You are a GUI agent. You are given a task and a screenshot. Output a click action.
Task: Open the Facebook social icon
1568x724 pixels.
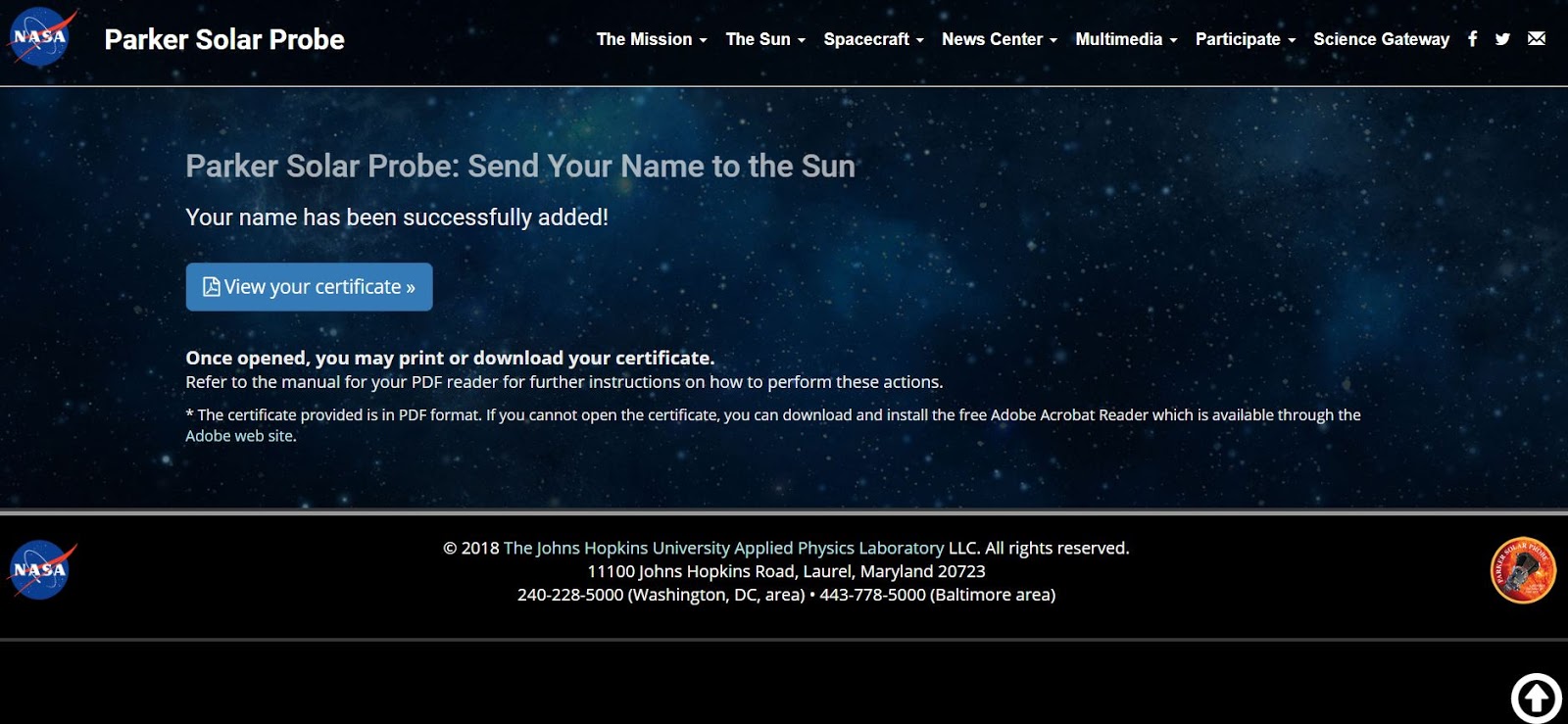[x=1472, y=39]
